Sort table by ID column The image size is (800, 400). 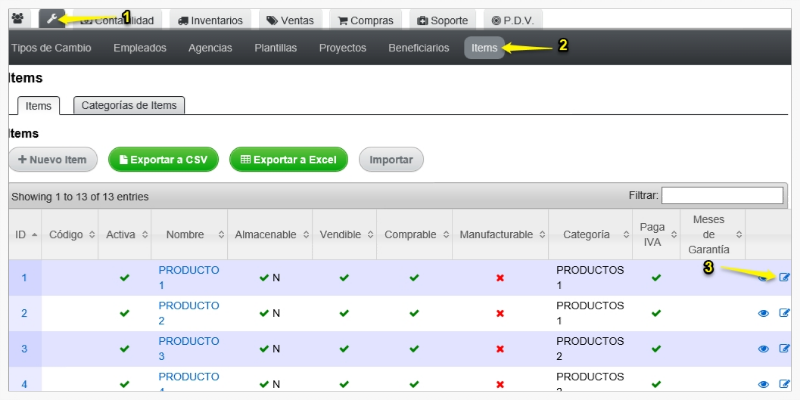coord(25,235)
